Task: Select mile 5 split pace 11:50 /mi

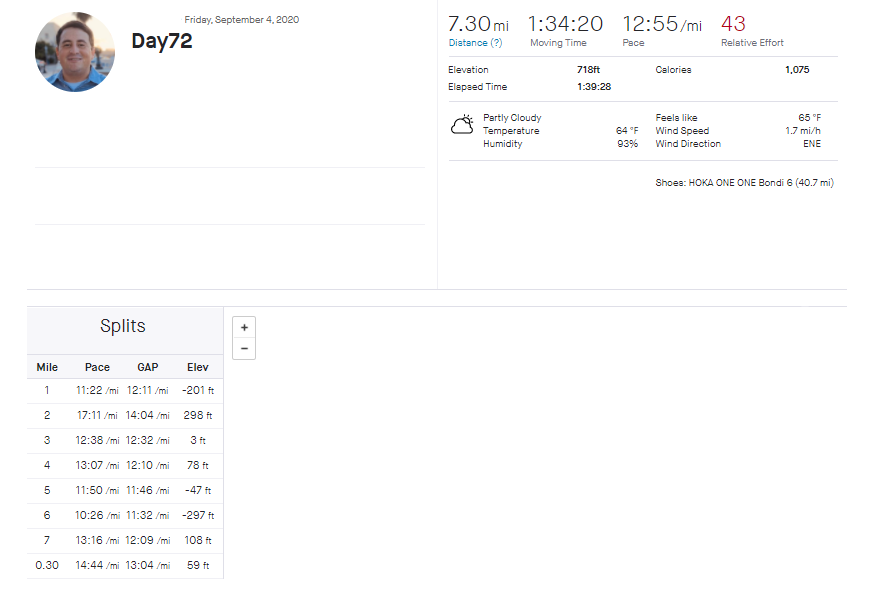Action: 97,490
